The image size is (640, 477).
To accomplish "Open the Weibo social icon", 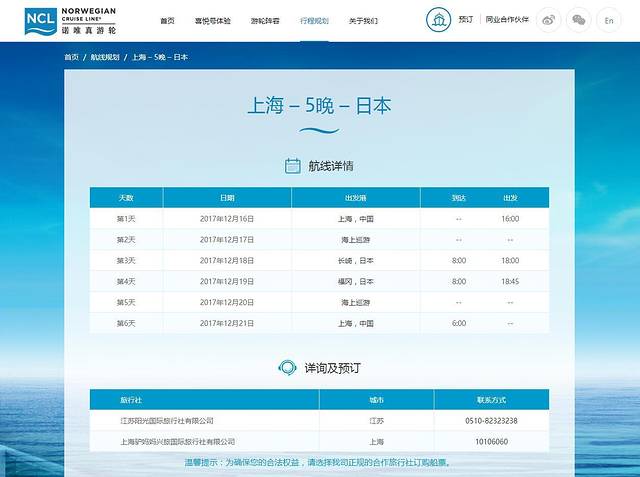I will [x=549, y=20].
